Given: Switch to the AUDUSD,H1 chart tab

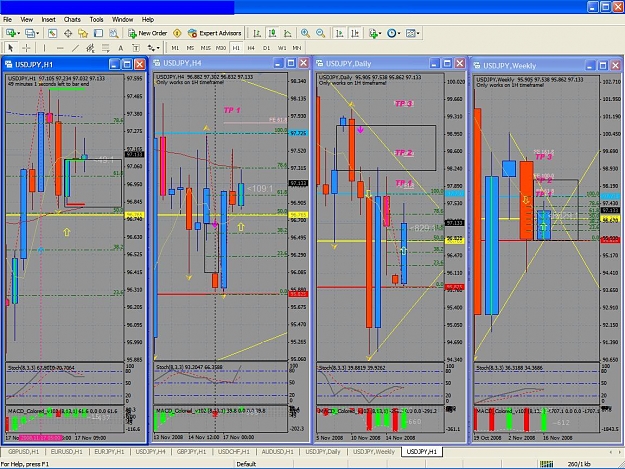Looking at the screenshot, I should tap(277, 452).
